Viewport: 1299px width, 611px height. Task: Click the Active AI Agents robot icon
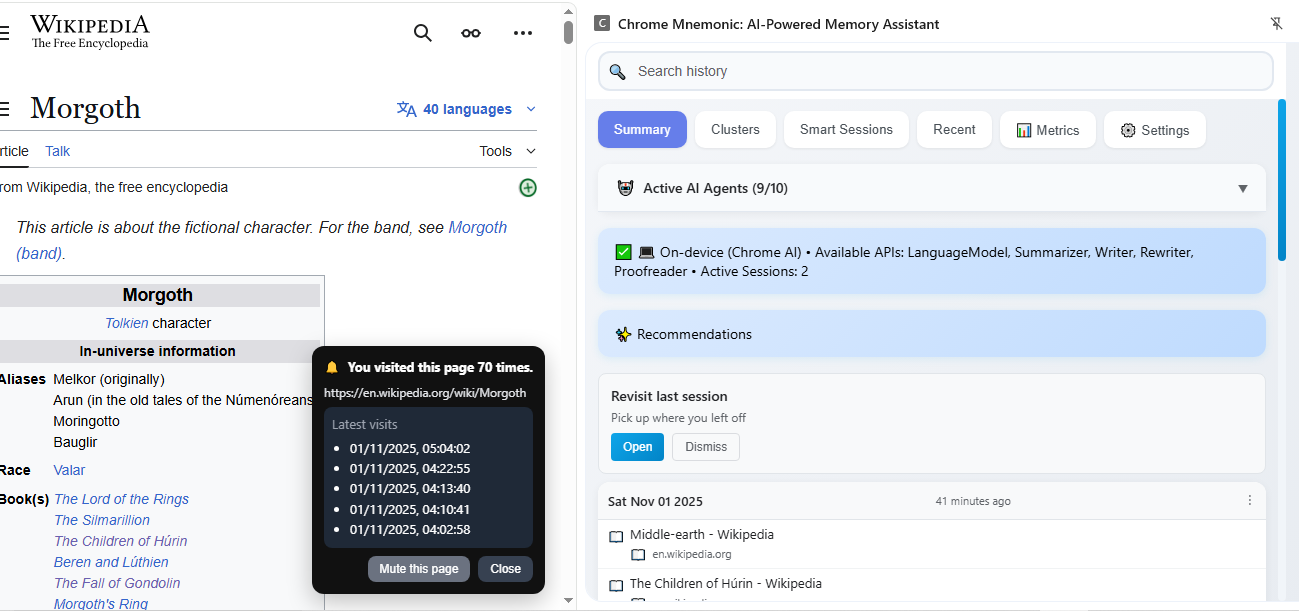click(626, 188)
